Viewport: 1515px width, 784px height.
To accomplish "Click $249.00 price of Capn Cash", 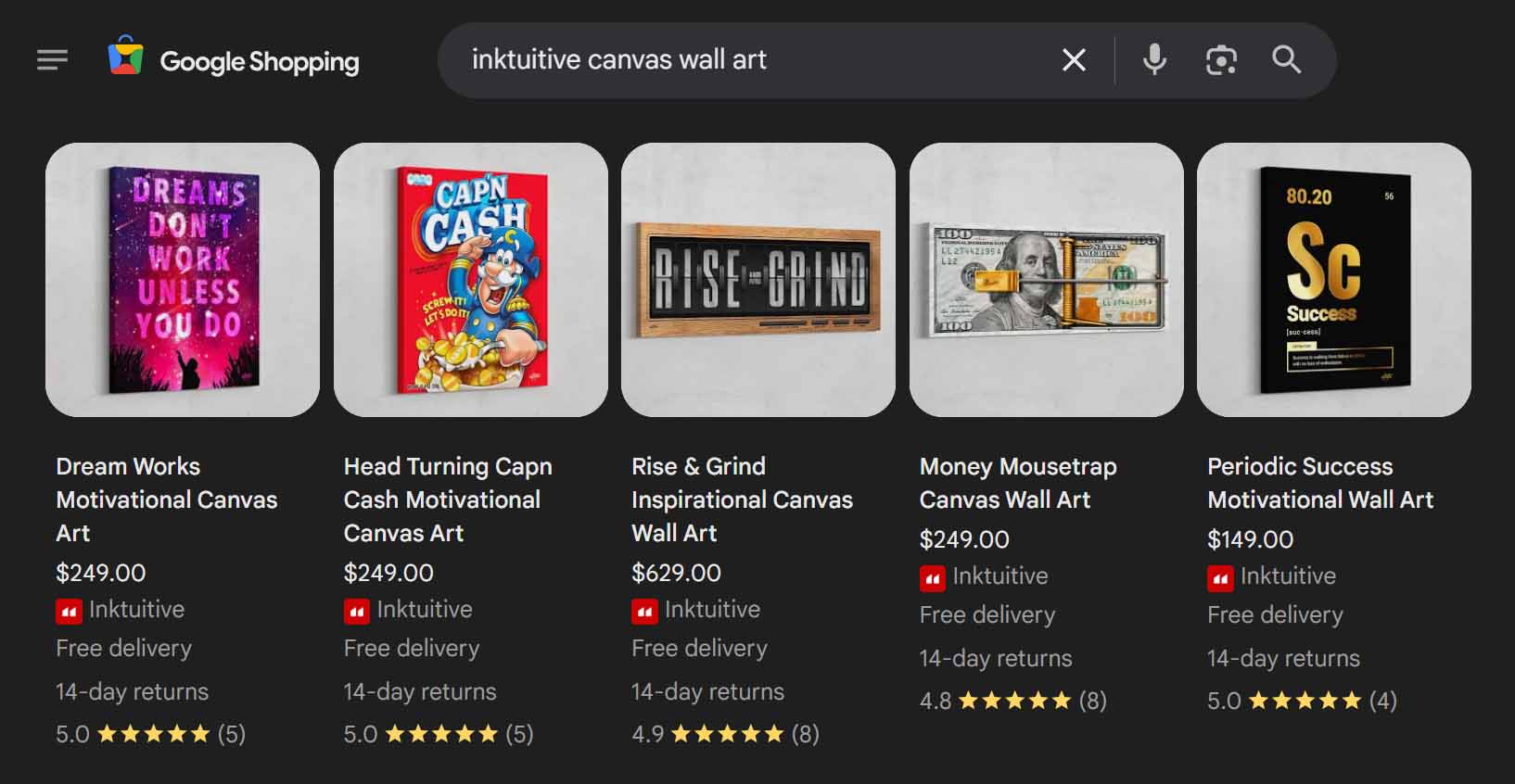I will [388, 573].
